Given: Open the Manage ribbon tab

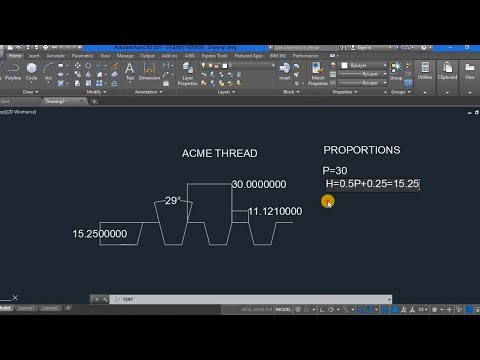Looking at the screenshot, I should [x=125, y=56].
